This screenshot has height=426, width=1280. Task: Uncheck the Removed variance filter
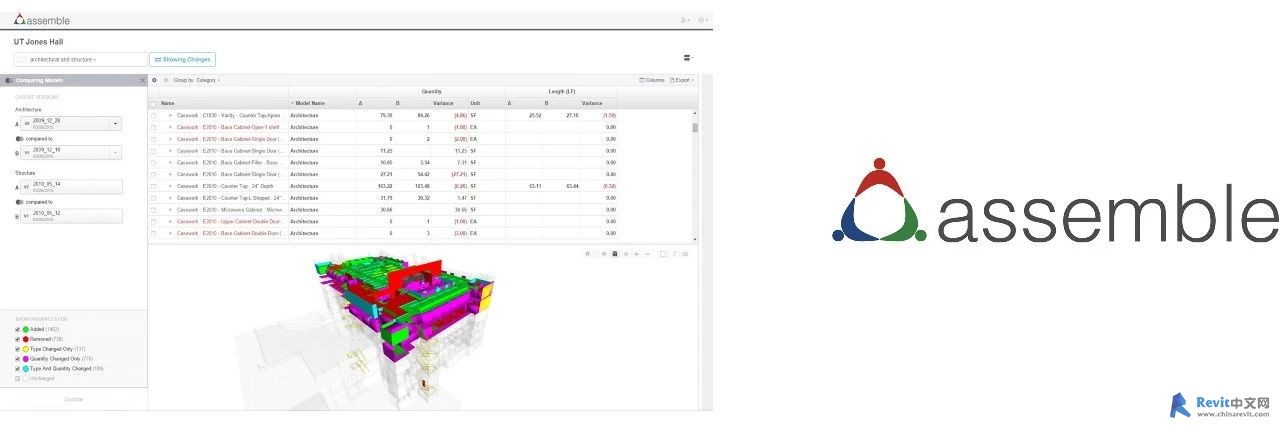coord(17,339)
